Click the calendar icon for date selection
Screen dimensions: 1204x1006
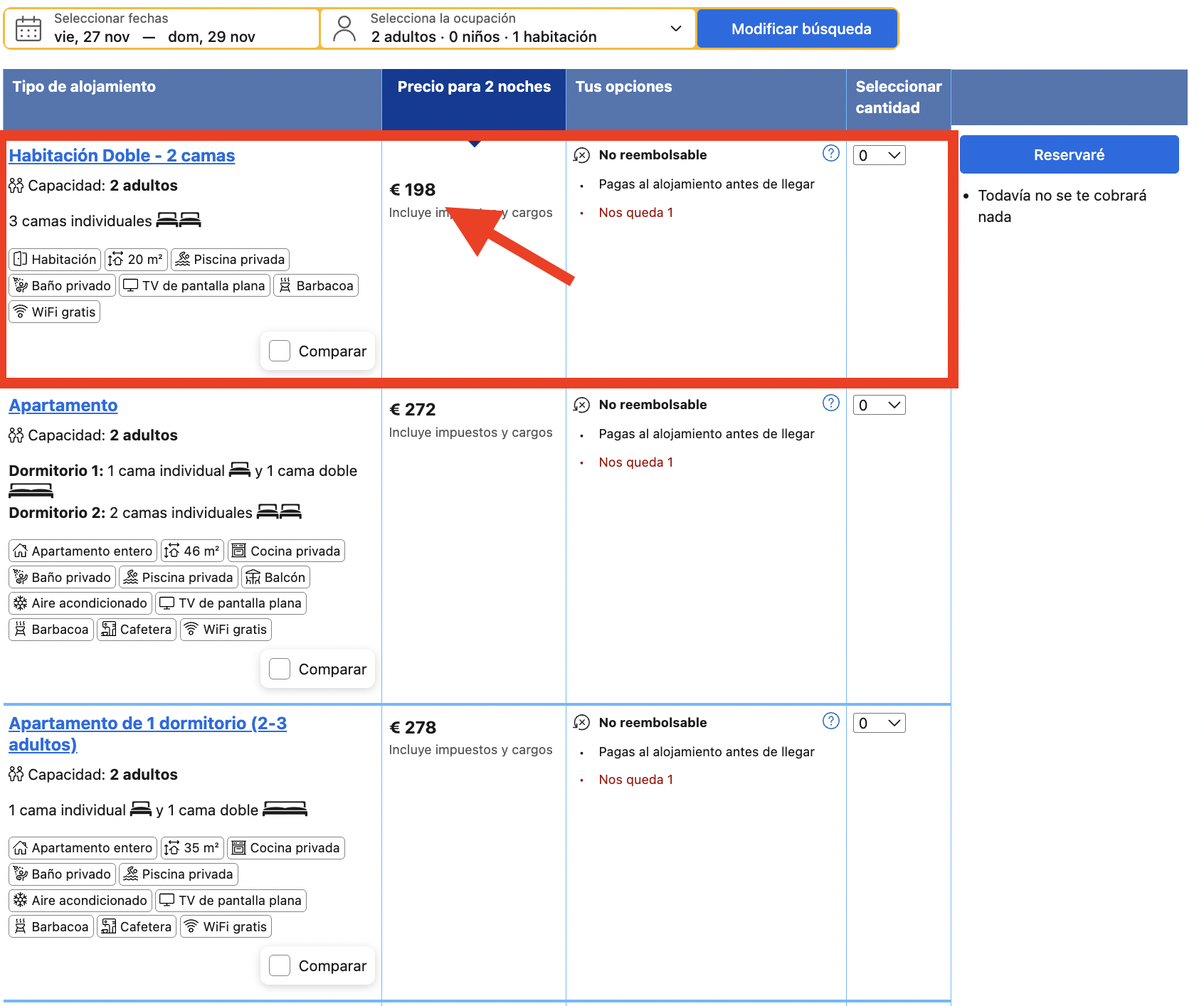[x=28, y=29]
